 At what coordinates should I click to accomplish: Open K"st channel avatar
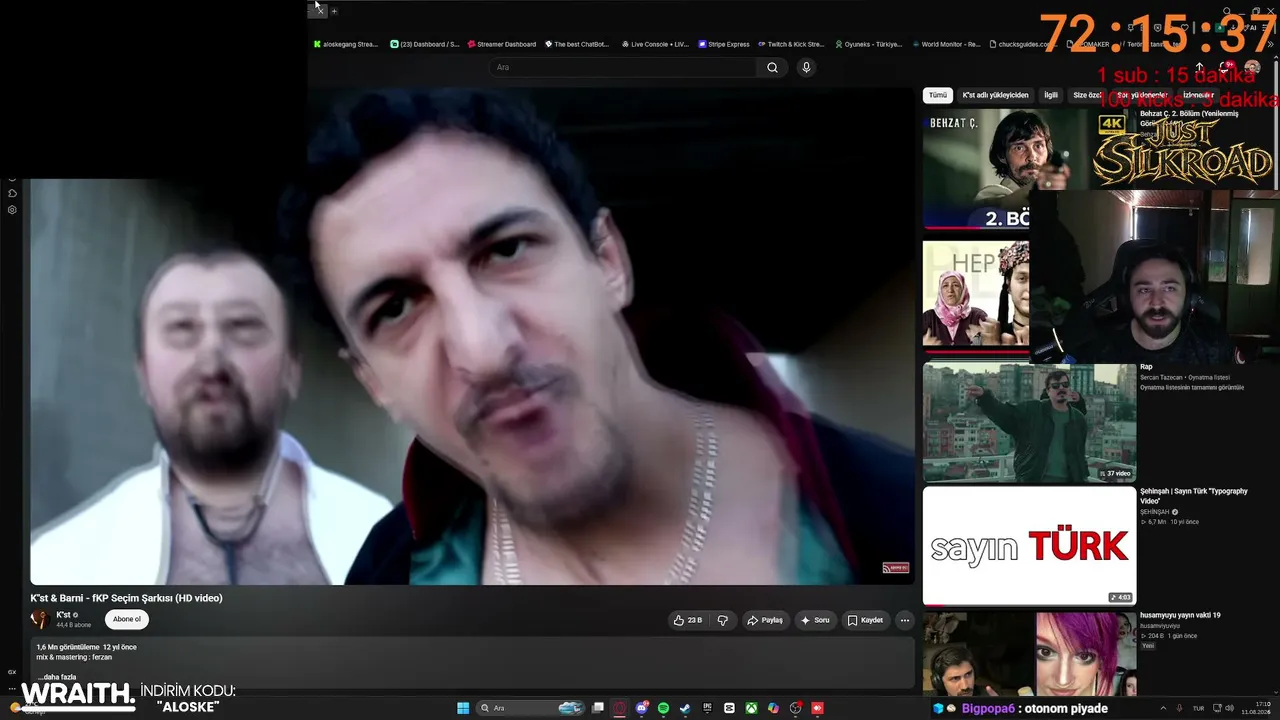(x=41, y=619)
